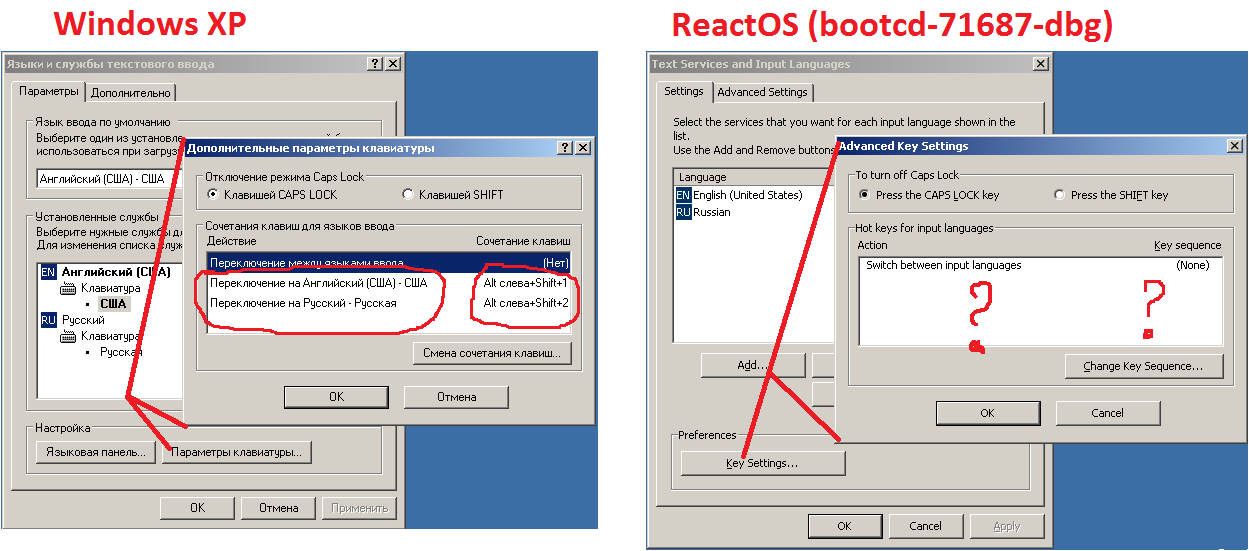Select Переключение между языками ввода row
The width and height of the screenshot is (1249, 551).
point(389,262)
